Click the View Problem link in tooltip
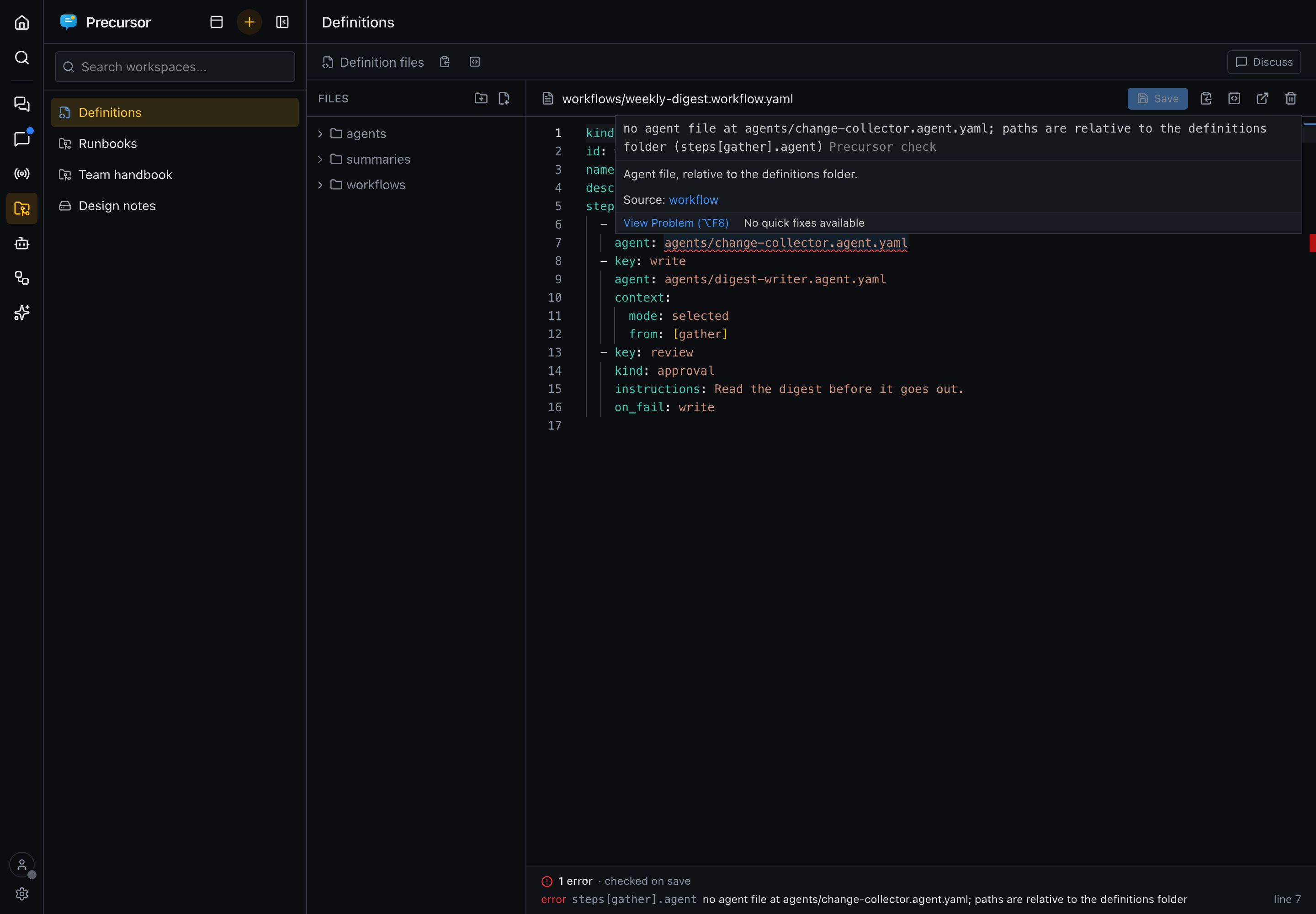1316x914 pixels. 676,223
